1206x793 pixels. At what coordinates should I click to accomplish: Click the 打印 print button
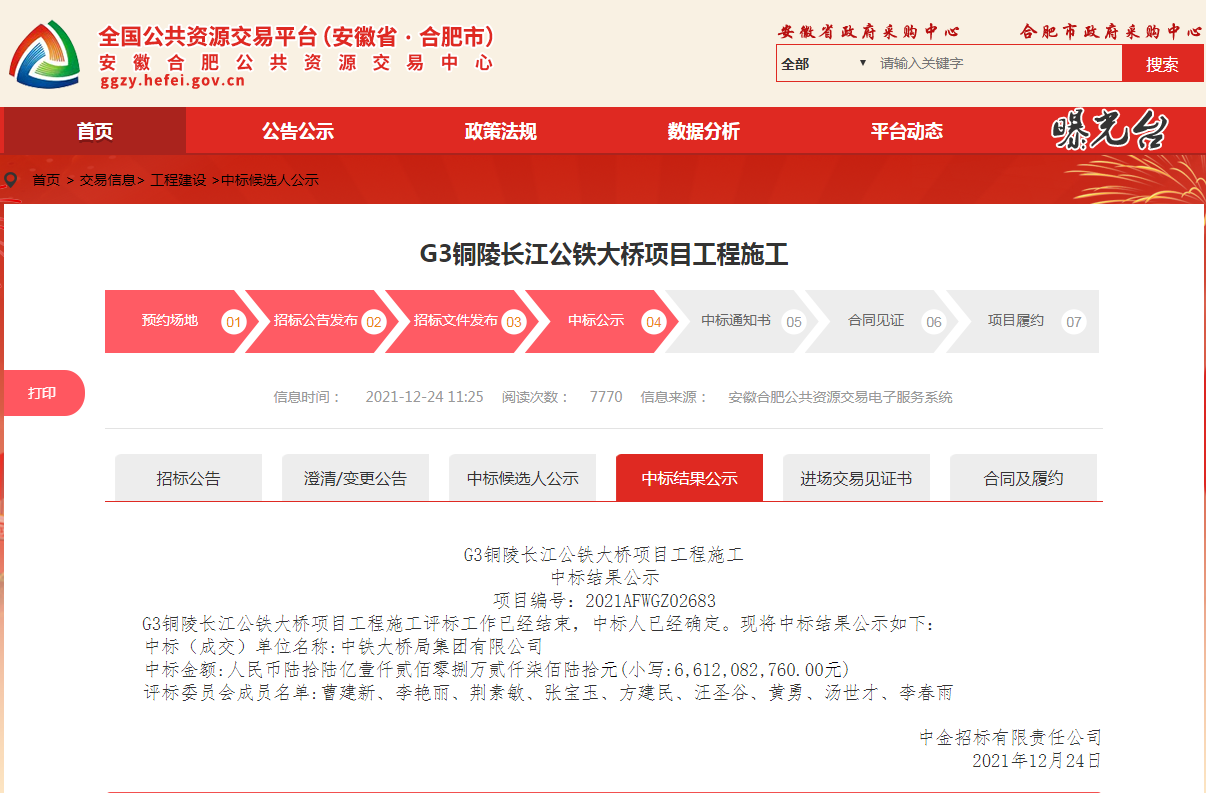pyautogui.click(x=42, y=393)
